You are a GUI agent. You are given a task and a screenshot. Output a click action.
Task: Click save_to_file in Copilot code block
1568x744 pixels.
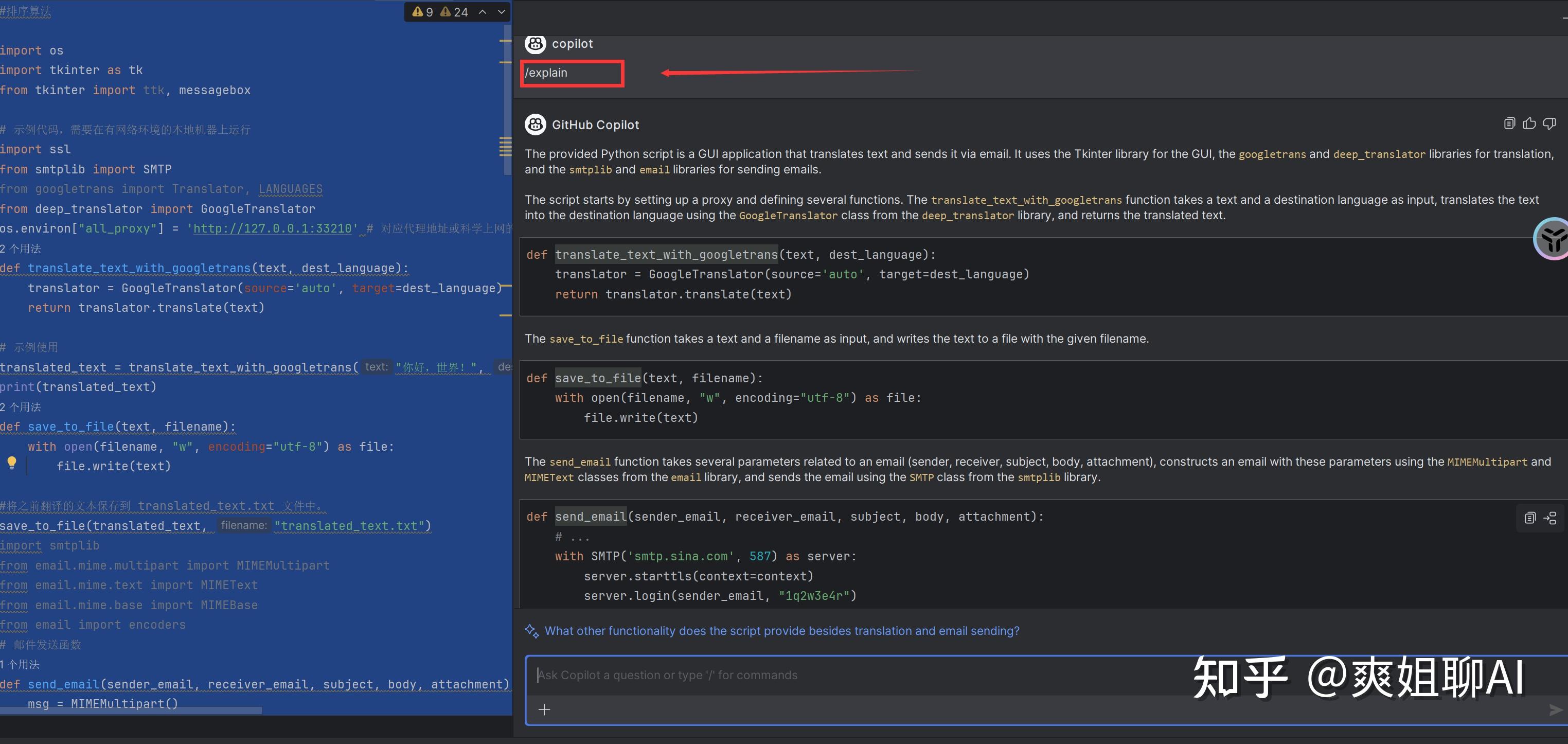(598, 379)
